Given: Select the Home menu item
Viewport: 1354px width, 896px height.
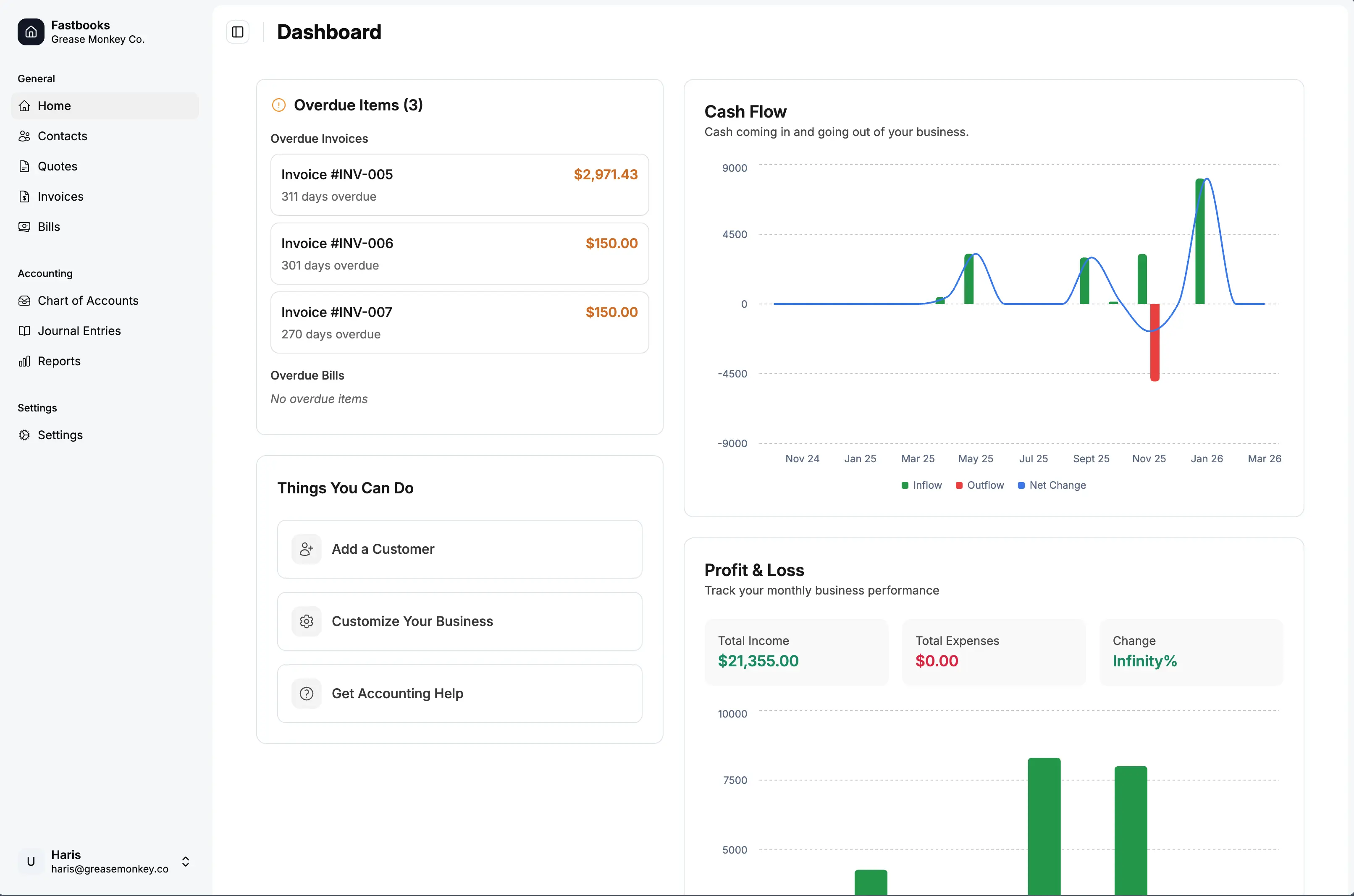Looking at the screenshot, I should (x=54, y=106).
